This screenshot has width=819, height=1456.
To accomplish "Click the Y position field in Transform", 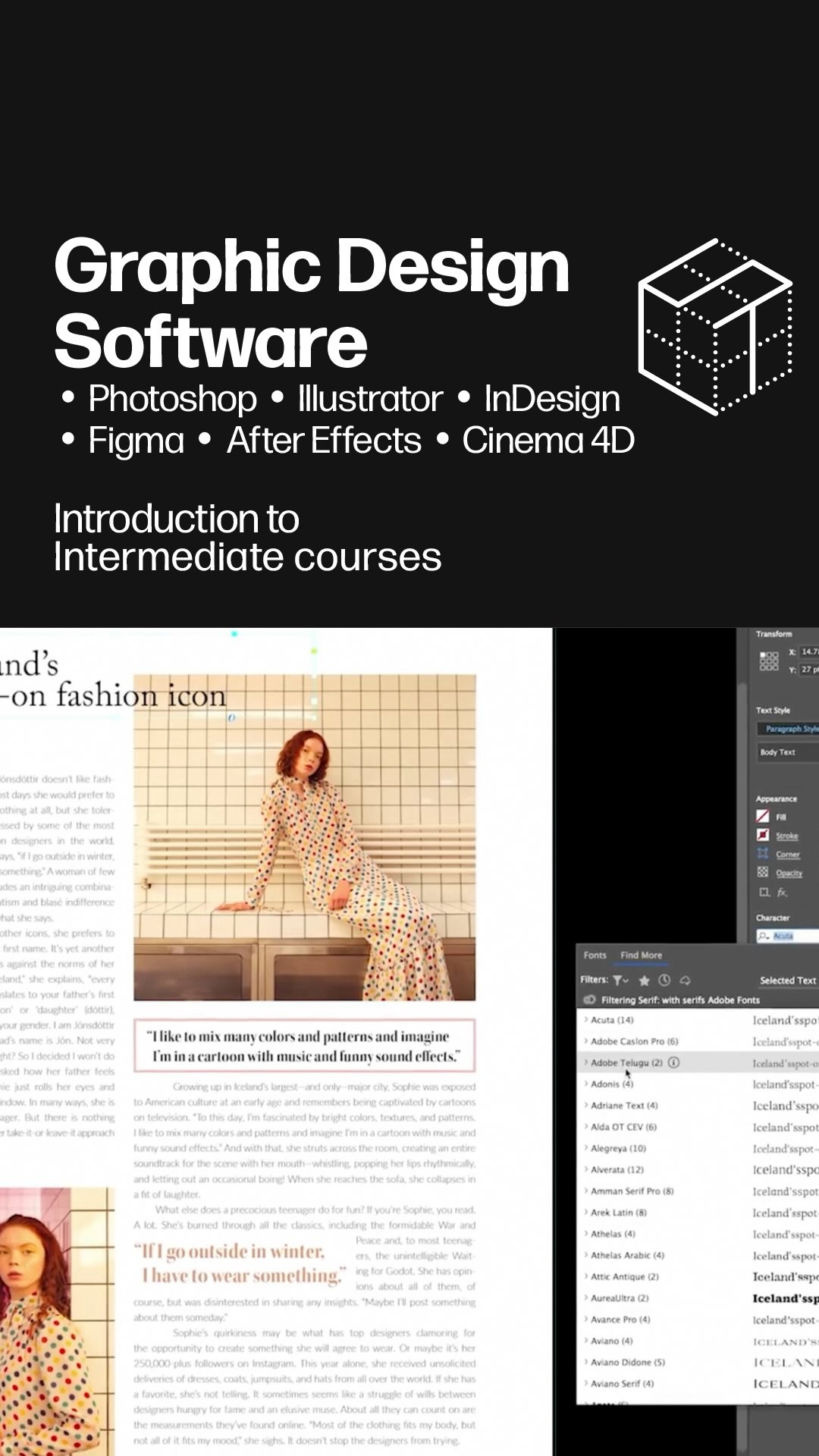I will click(808, 670).
